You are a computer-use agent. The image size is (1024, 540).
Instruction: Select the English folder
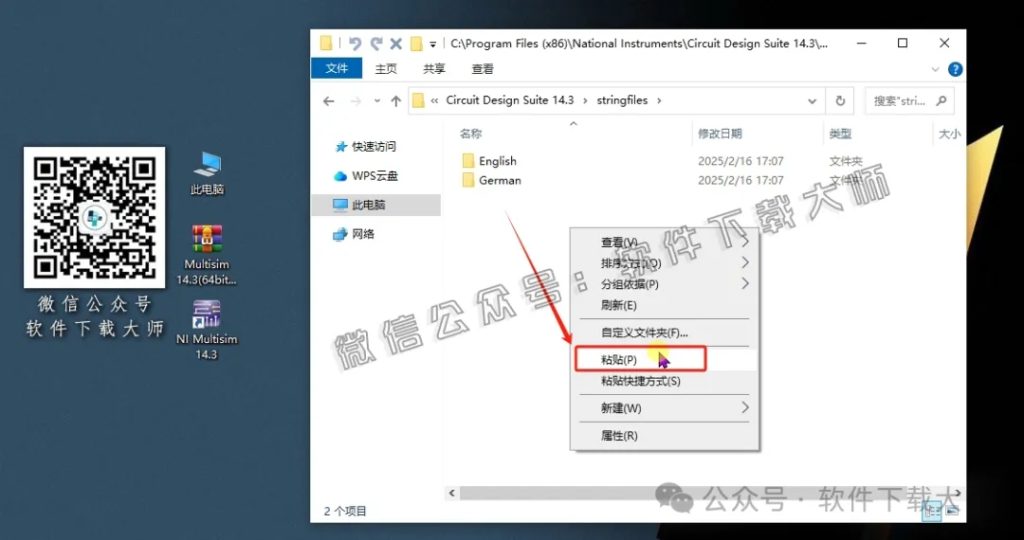pos(497,161)
